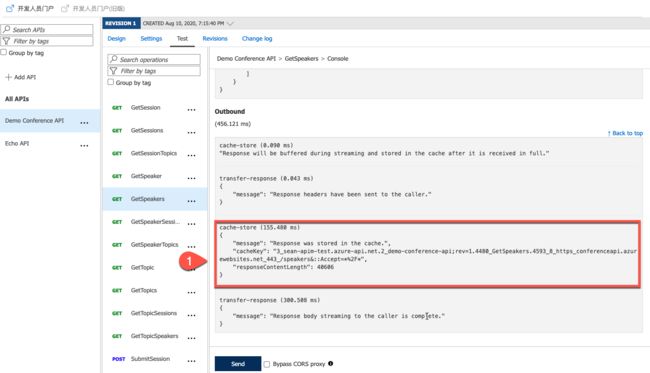Viewport: 650px width, 373px height.
Task: Focus the Search APIs input field
Action: pyautogui.click(x=47, y=29)
